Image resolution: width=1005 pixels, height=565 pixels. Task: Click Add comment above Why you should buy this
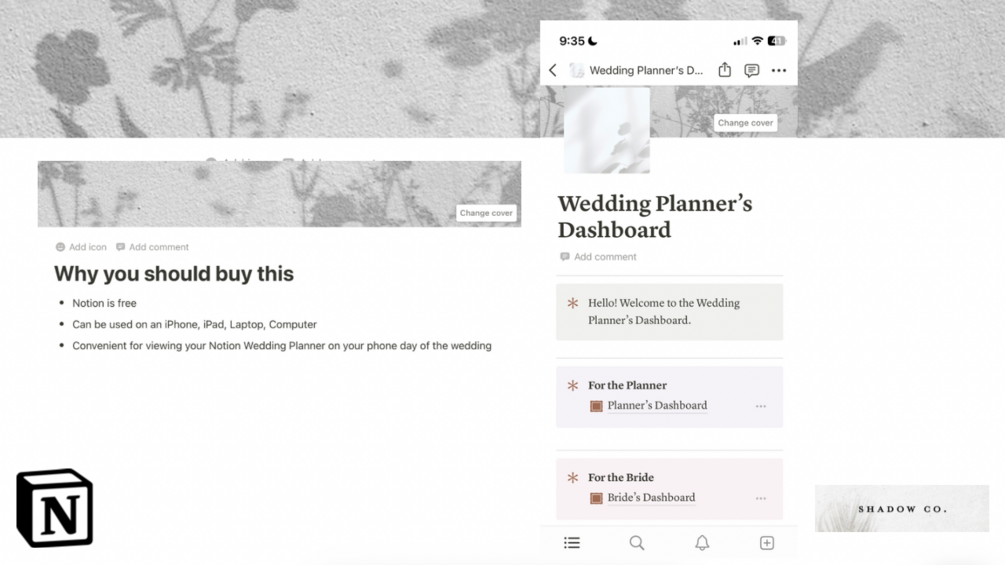point(153,247)
